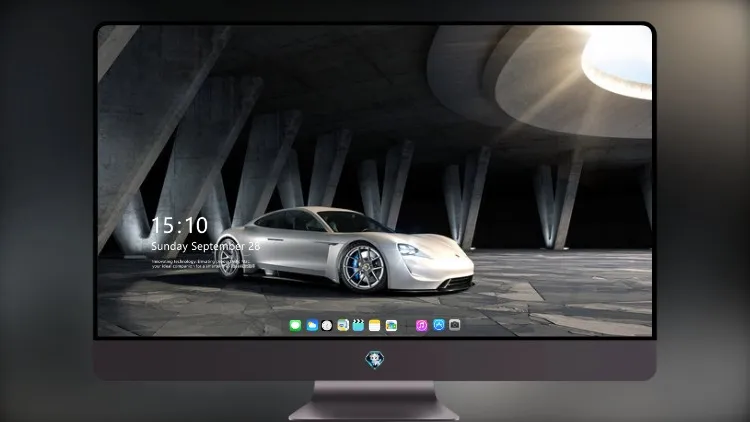This screenshot has width=750, height=422.
Task: Click the car's headlight on the wallpaper
Action: [x=411, y=250]
